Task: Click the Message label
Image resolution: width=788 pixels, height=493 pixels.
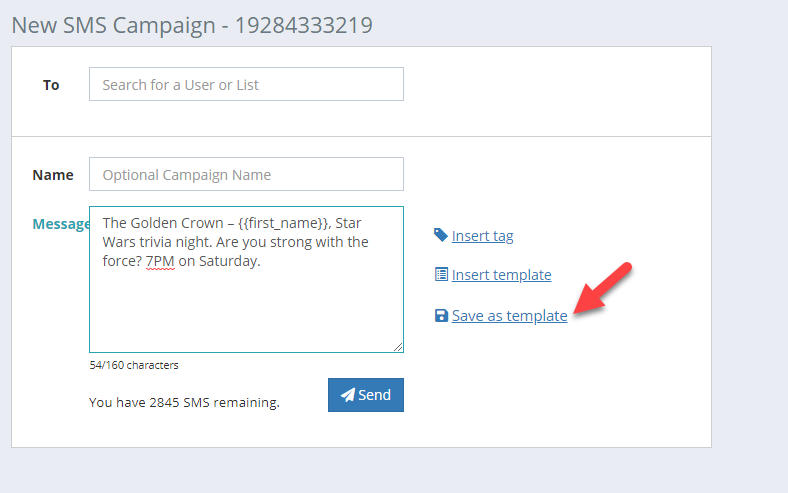Action: coord(61,224)
